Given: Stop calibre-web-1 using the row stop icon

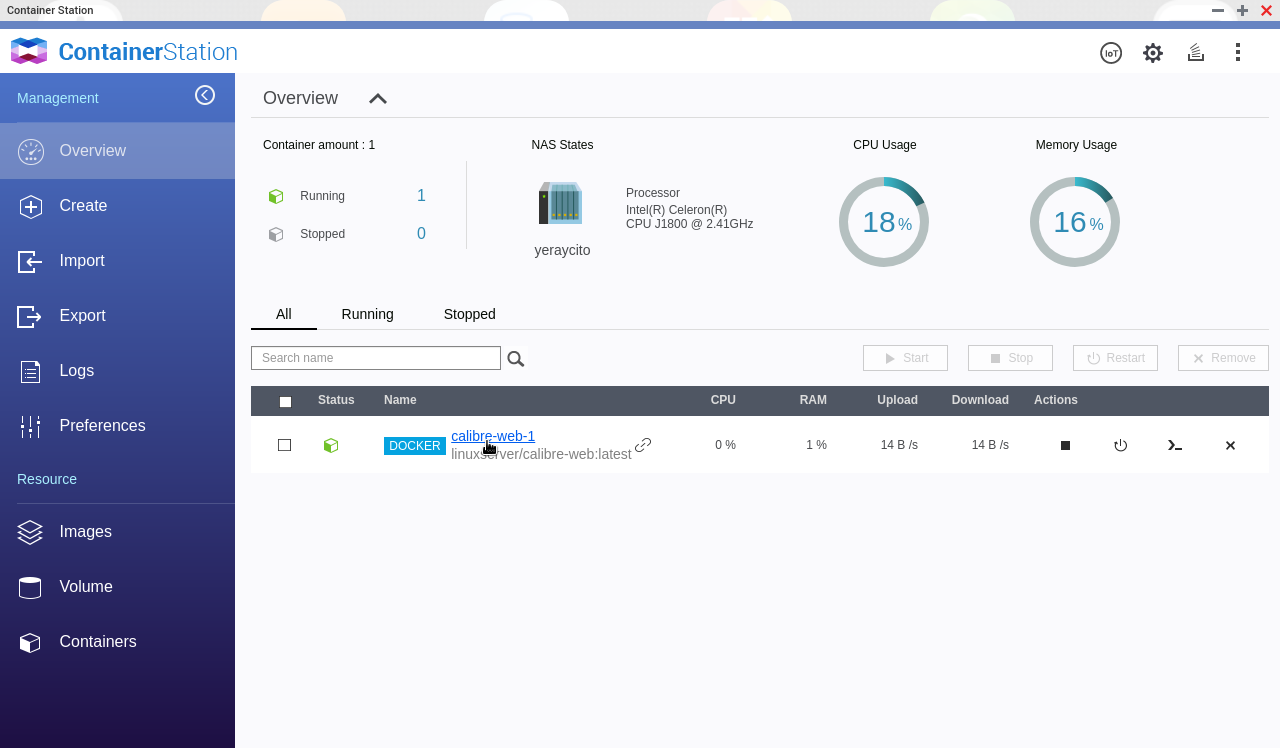Looking at the screenshot, I should (1065, 445).
